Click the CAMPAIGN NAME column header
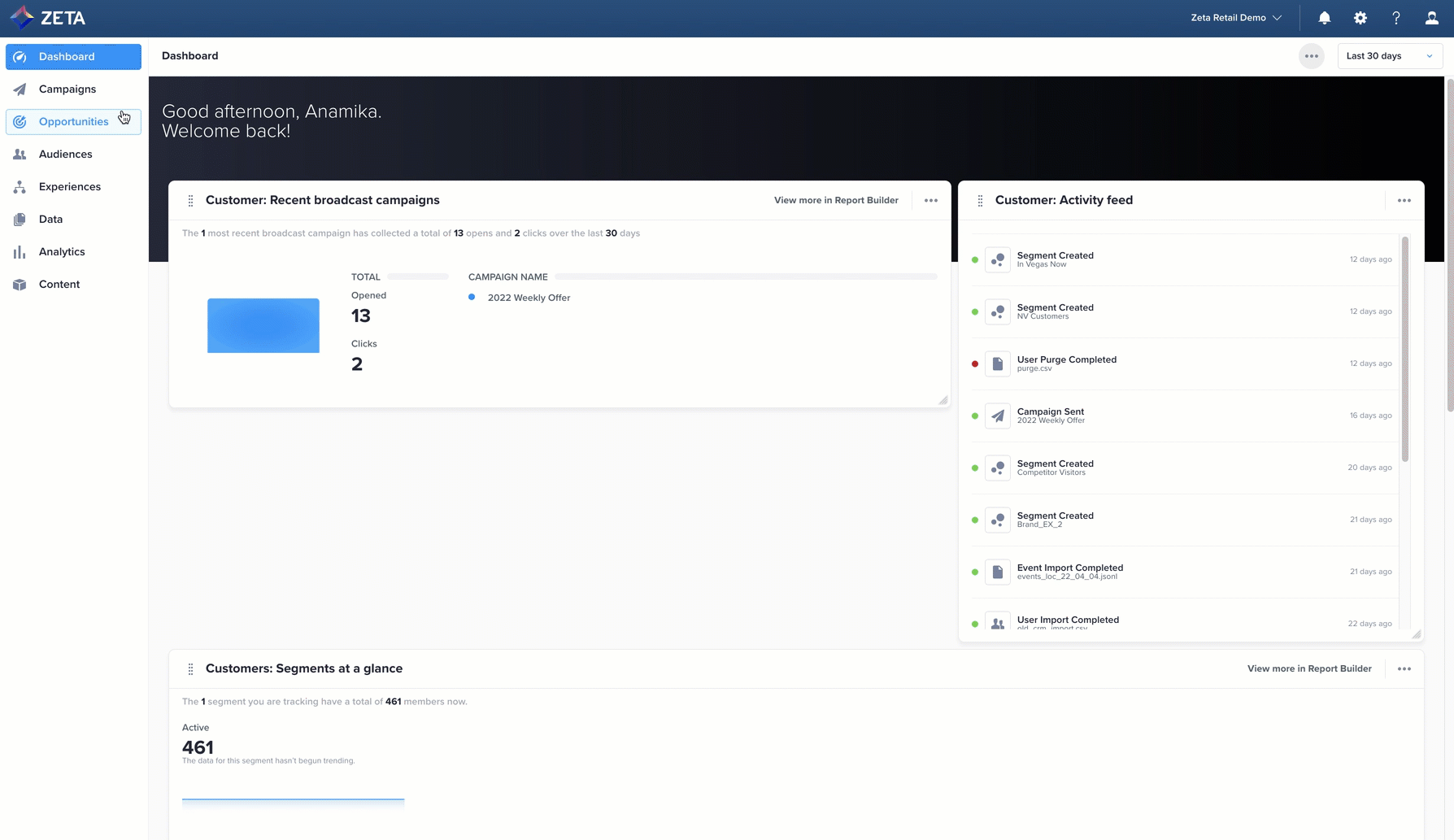The width and height of the screenshot is (1454, 840). (508, 277)
